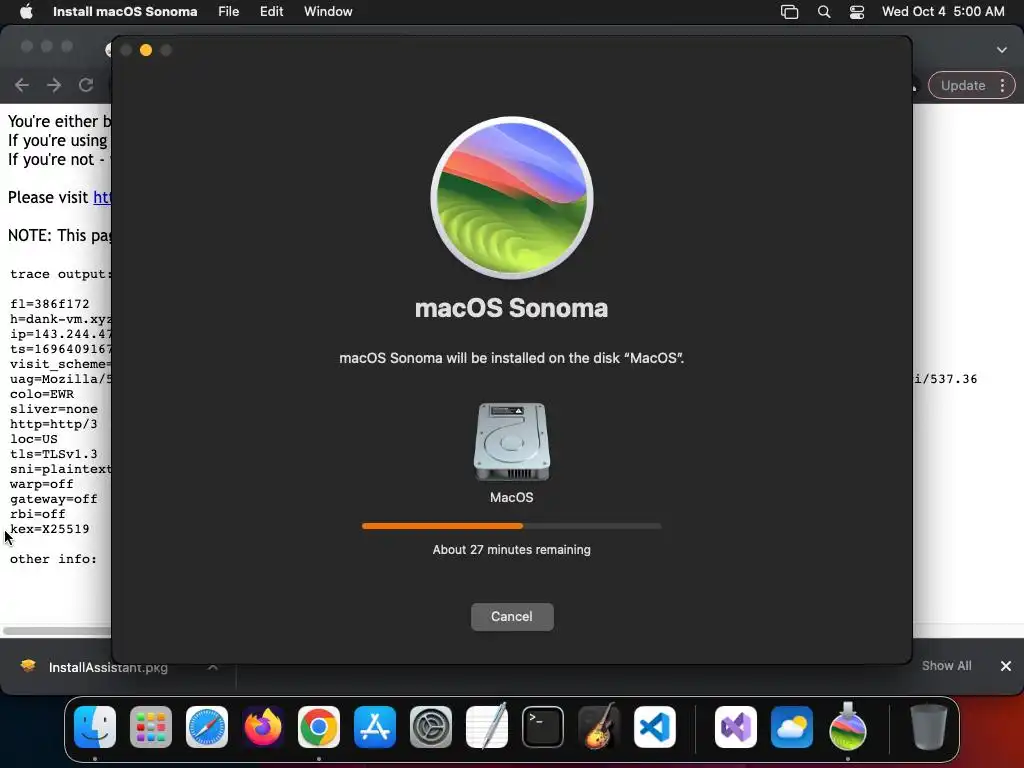
Task: Open the Apple menu
Action: (x=26, y=11)
